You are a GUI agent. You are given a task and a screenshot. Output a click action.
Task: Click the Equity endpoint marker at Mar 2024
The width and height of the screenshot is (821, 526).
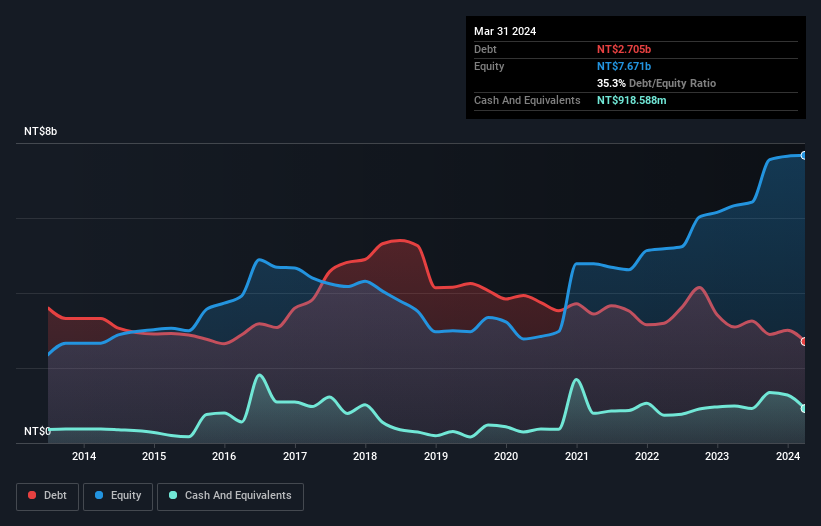coord(804,155)
